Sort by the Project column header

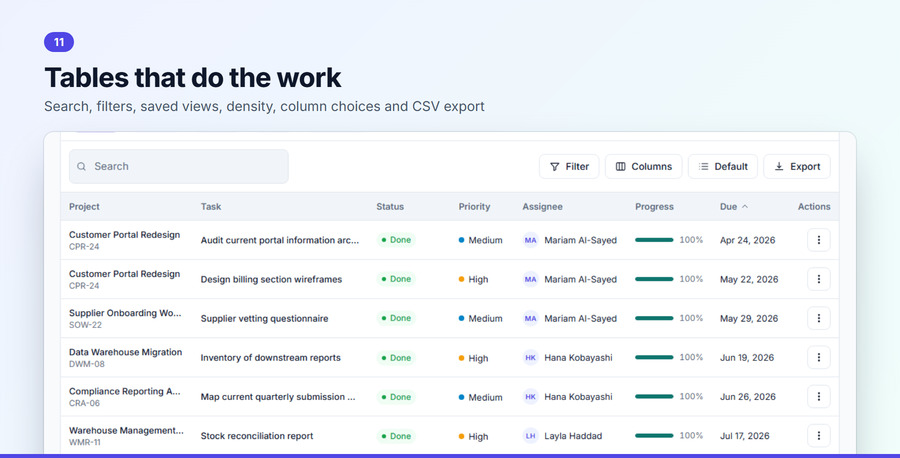(x=84, y=207)
